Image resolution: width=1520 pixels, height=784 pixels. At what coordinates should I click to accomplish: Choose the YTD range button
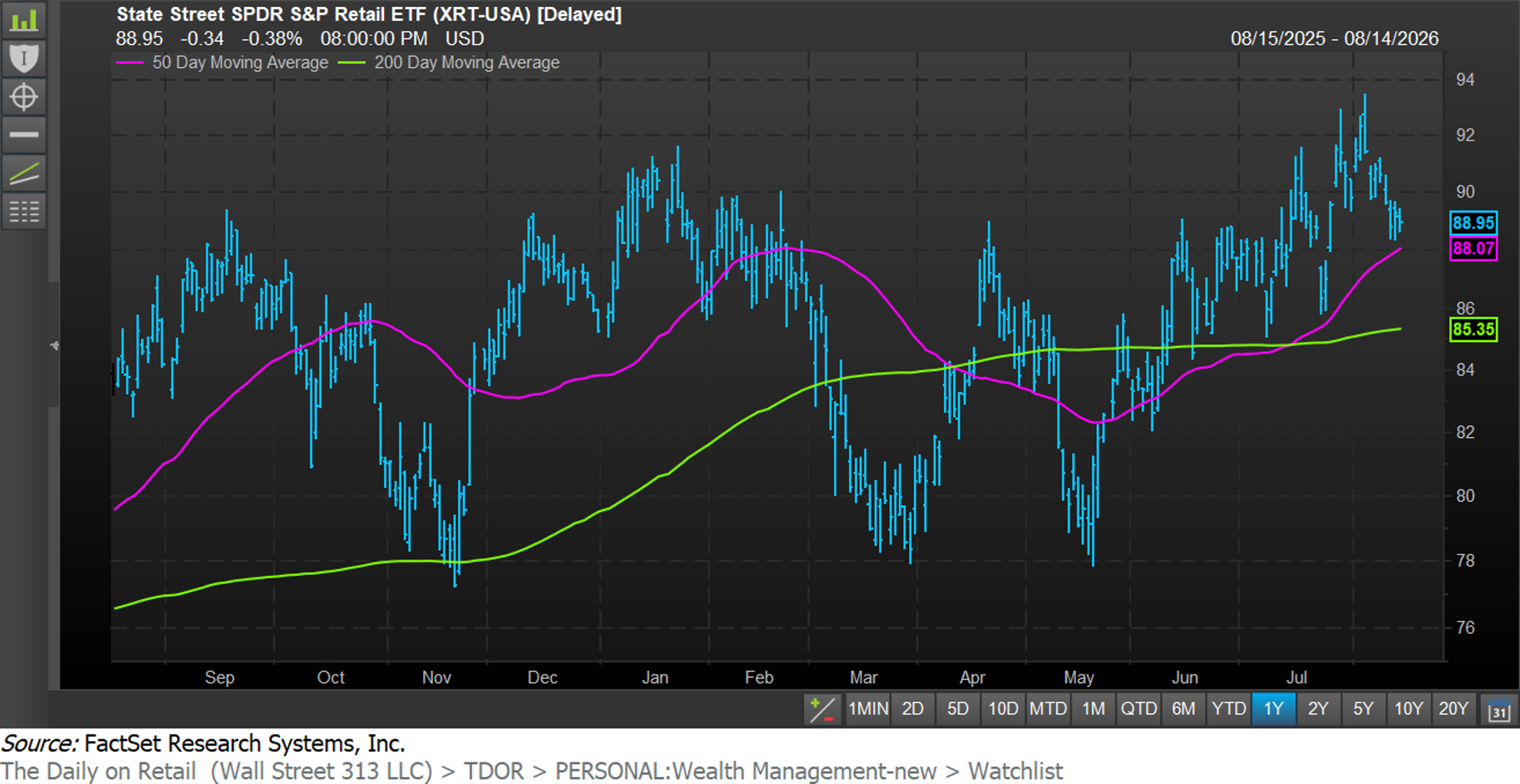(x=1228, y=708)
